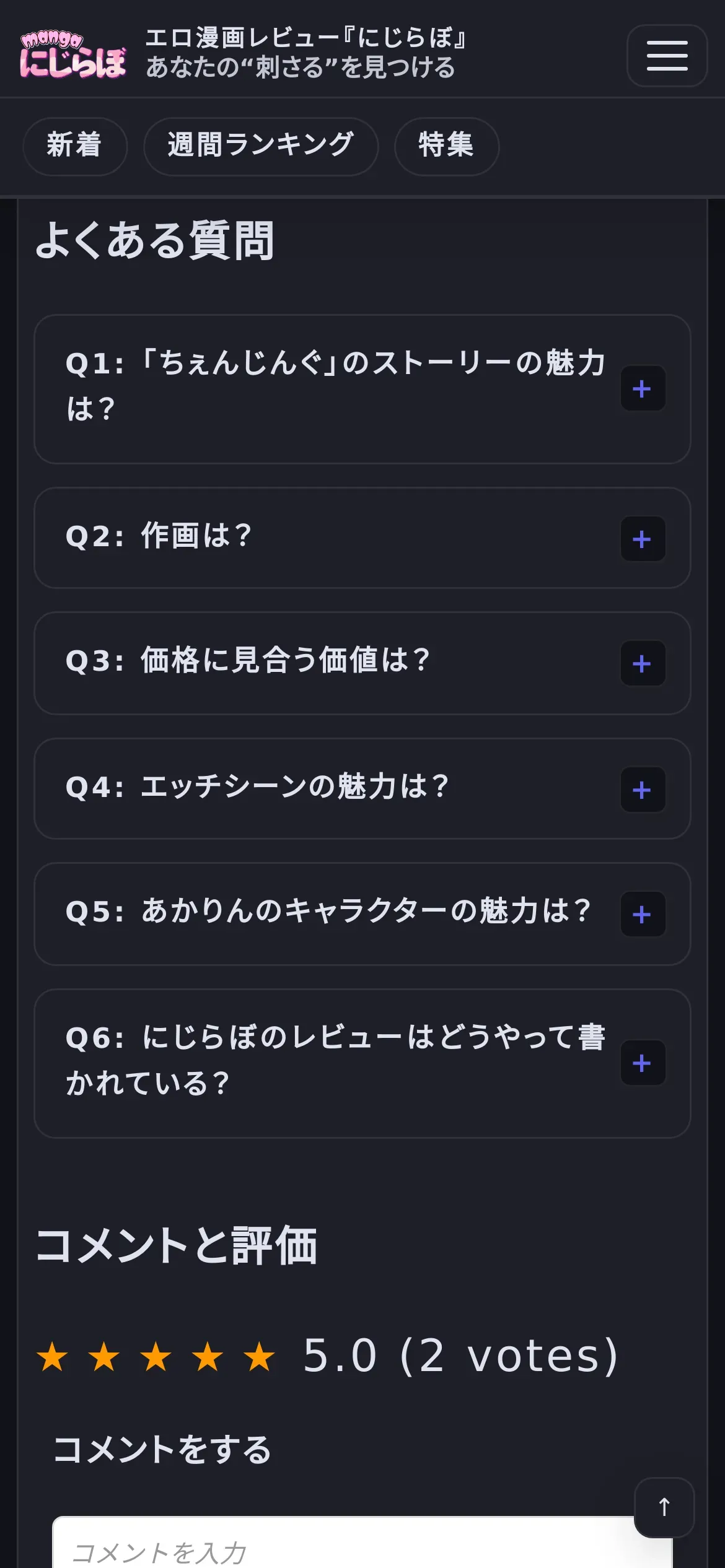Screen dimensions: 725x1568
Task: Expand Q3 価格に見合う価値は？ plus icon
Action: 643,663
